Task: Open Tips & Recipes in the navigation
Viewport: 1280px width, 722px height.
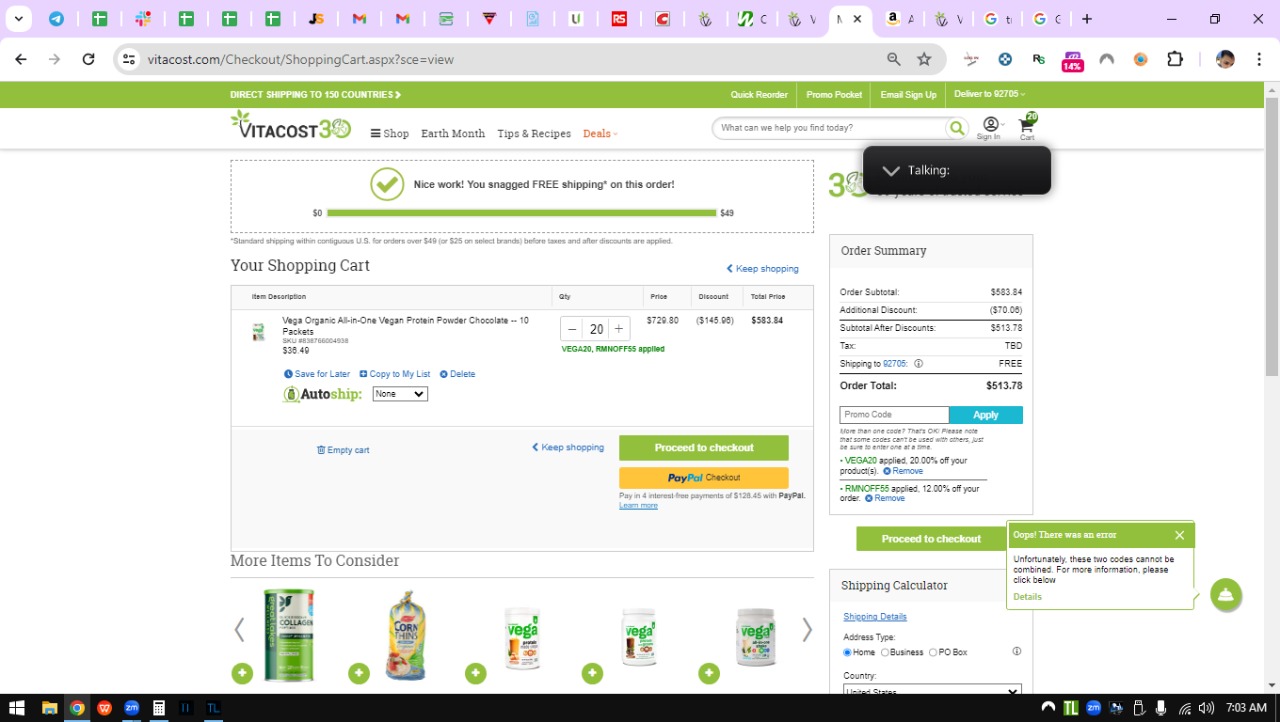Action: tap(534, 133)
